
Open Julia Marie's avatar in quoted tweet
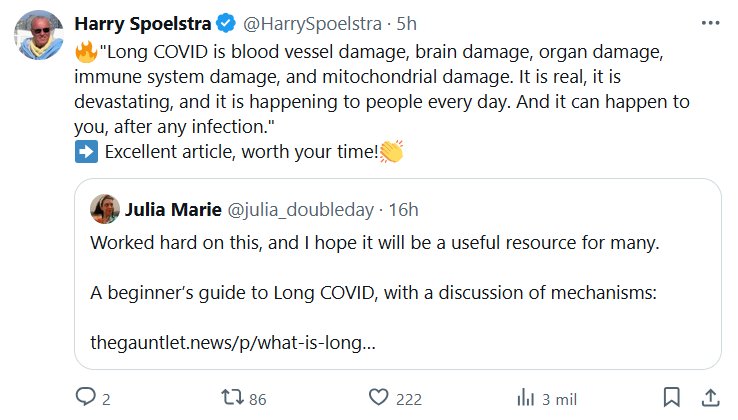click(104, 209)
